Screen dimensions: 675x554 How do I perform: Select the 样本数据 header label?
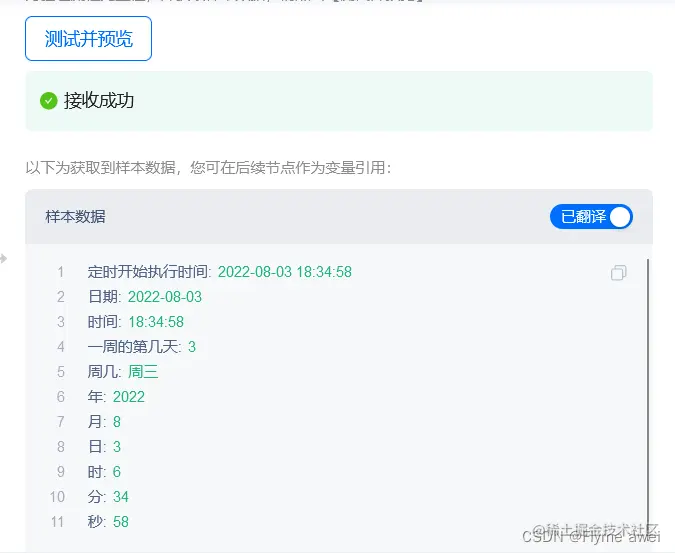(75, 217)
